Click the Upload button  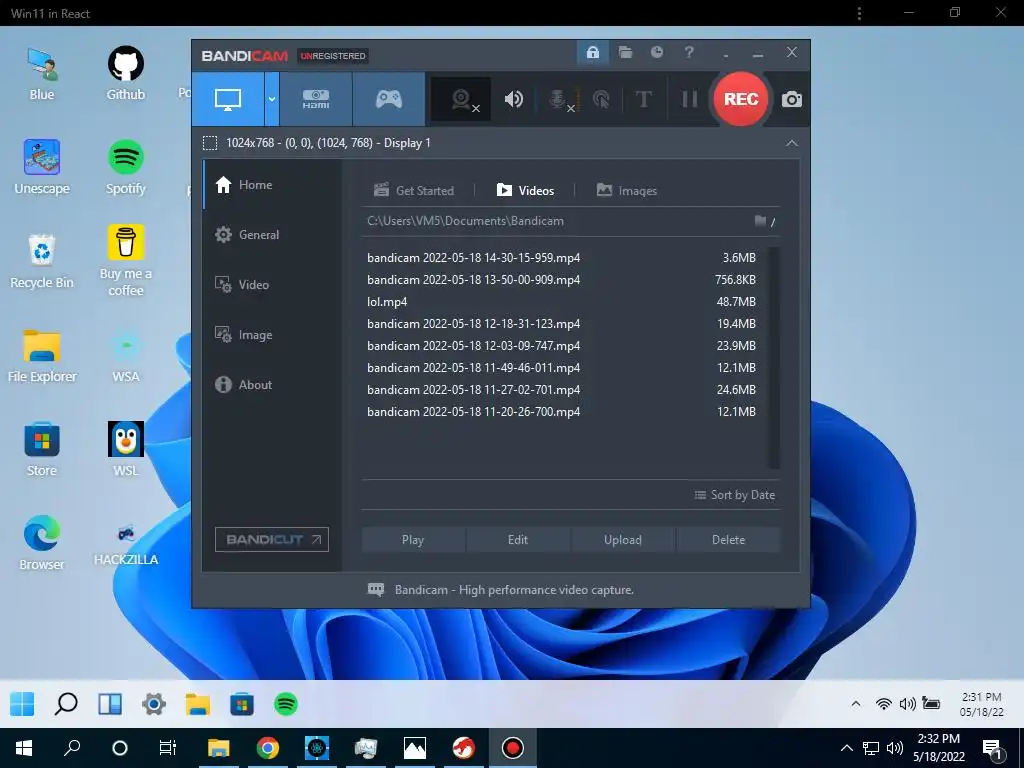pyautogui.click(x=623, y=540)
